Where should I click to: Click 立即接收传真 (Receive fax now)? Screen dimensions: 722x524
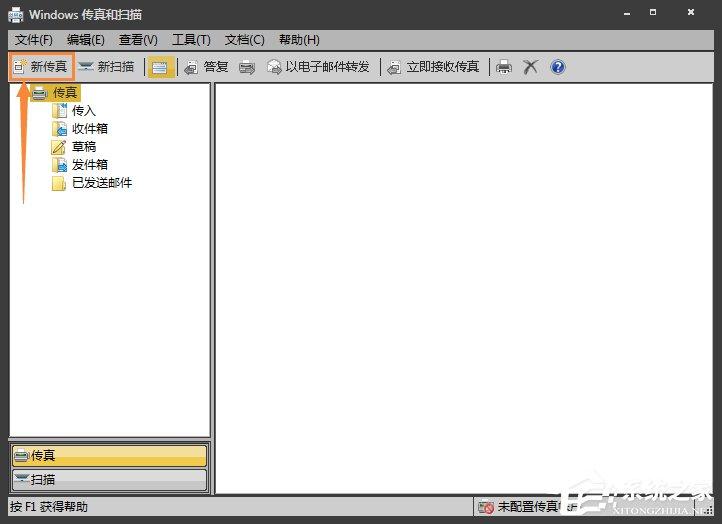433,67
